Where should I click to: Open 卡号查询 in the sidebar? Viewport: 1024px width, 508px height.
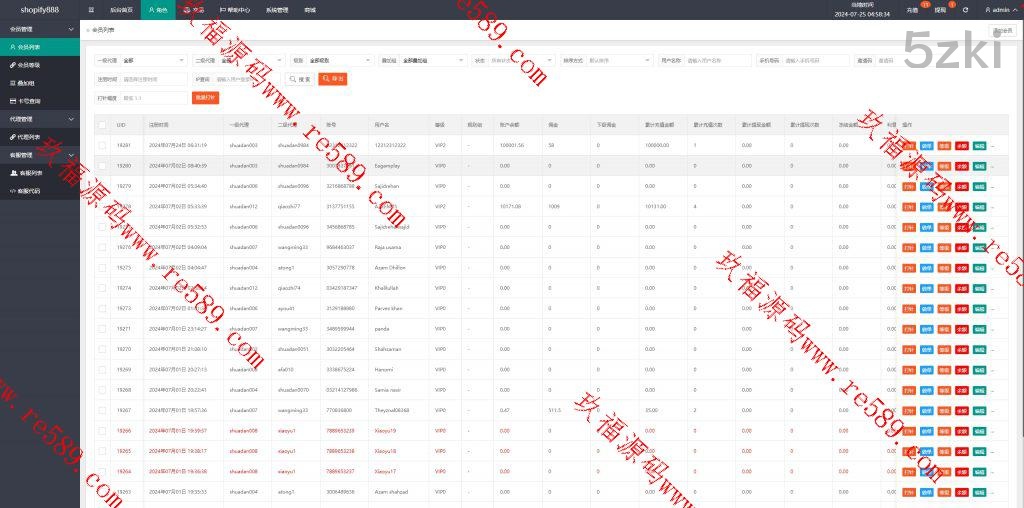[29, 100]
